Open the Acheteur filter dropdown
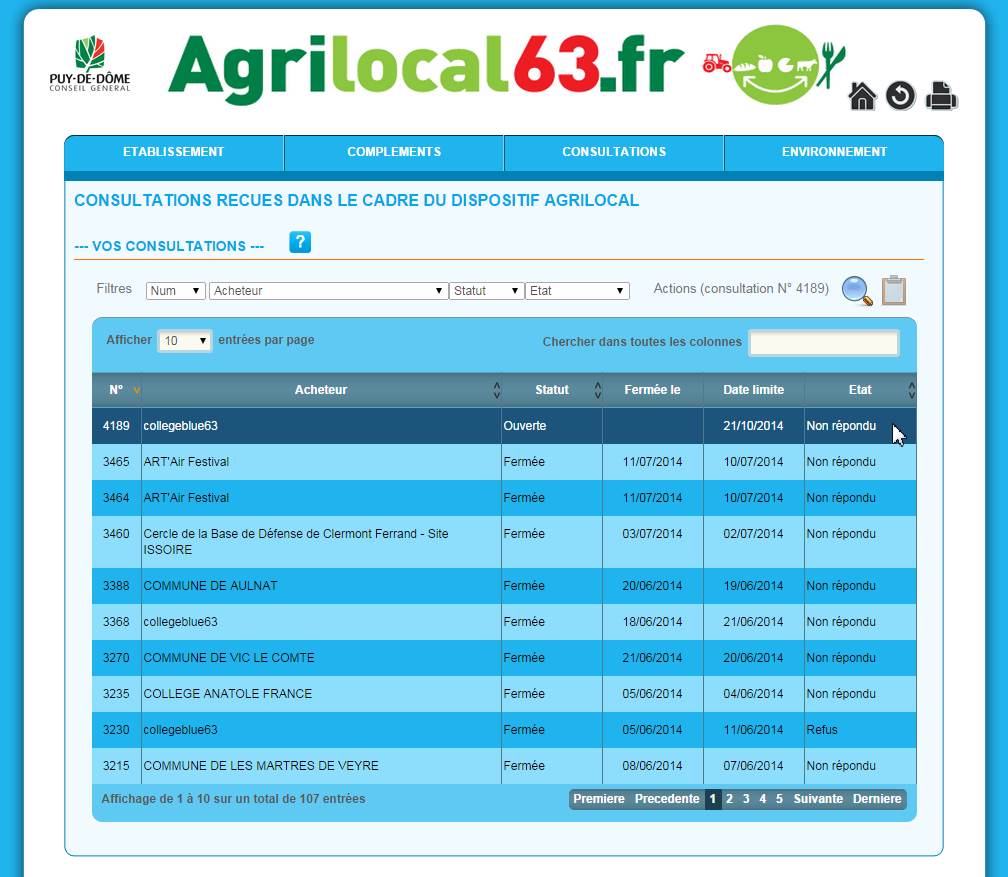This screenshot has width=1008, height=877. coord(328,291)
